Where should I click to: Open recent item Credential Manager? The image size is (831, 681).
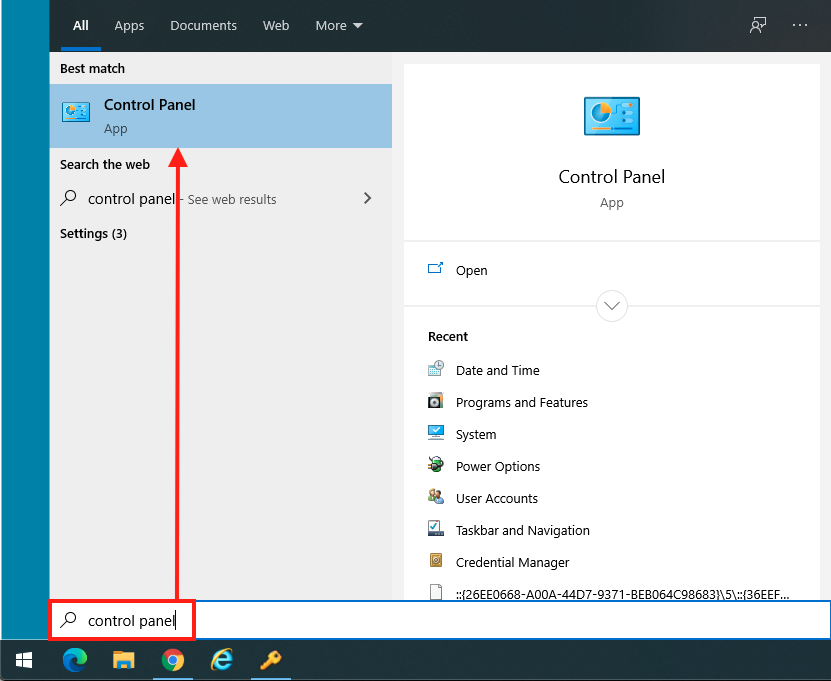(512, 562)
